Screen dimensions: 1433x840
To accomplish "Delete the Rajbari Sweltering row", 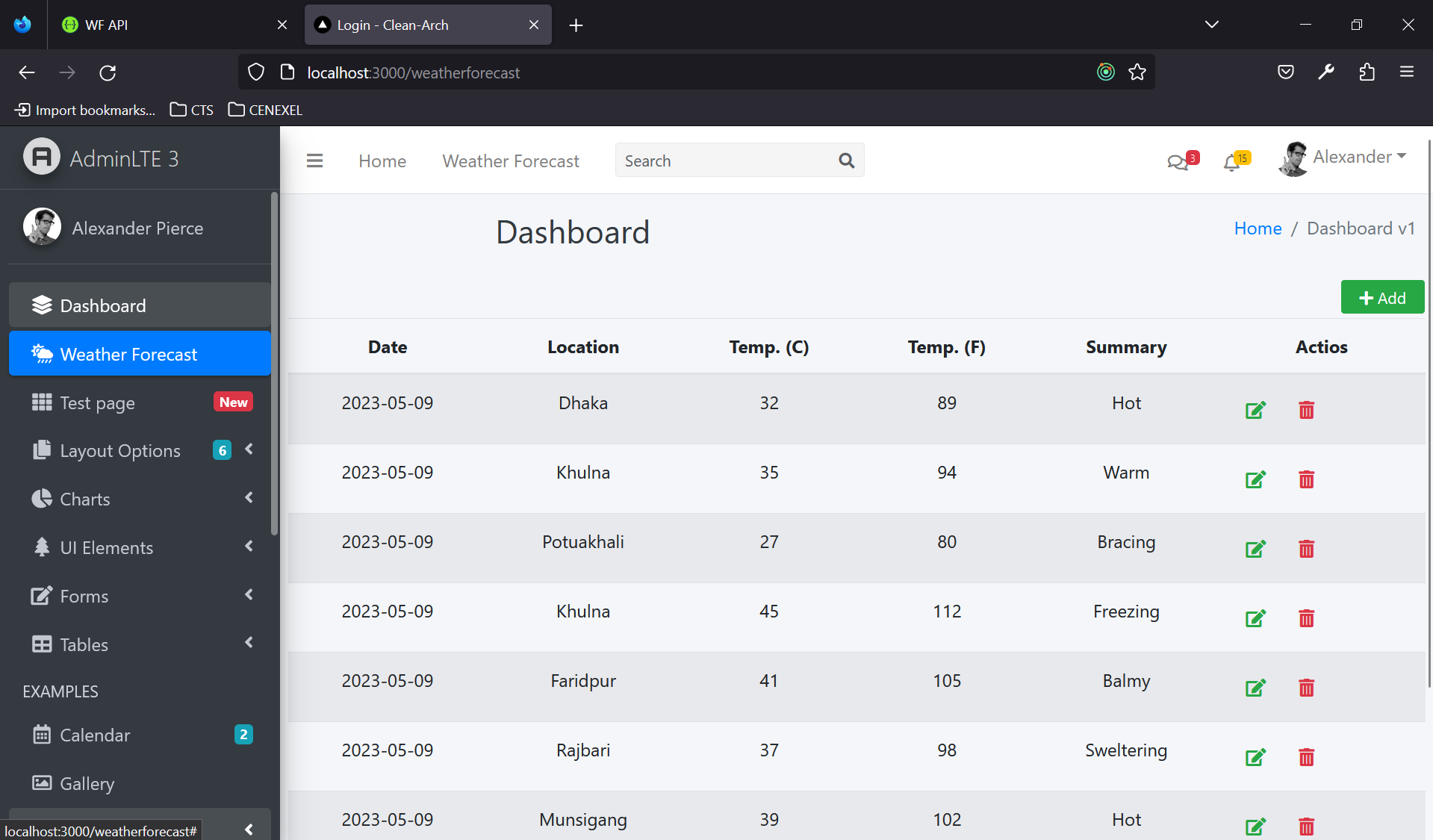I will [x=1305, y=757].
